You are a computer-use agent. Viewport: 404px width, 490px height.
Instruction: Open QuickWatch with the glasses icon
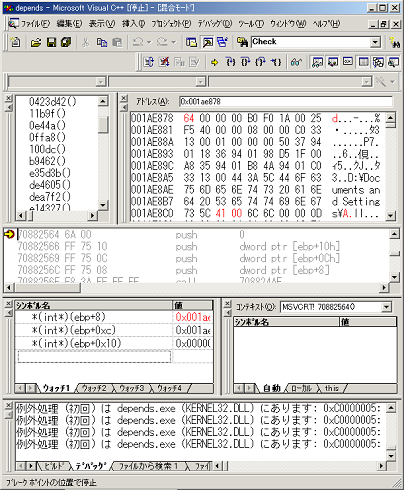(296, 62)
